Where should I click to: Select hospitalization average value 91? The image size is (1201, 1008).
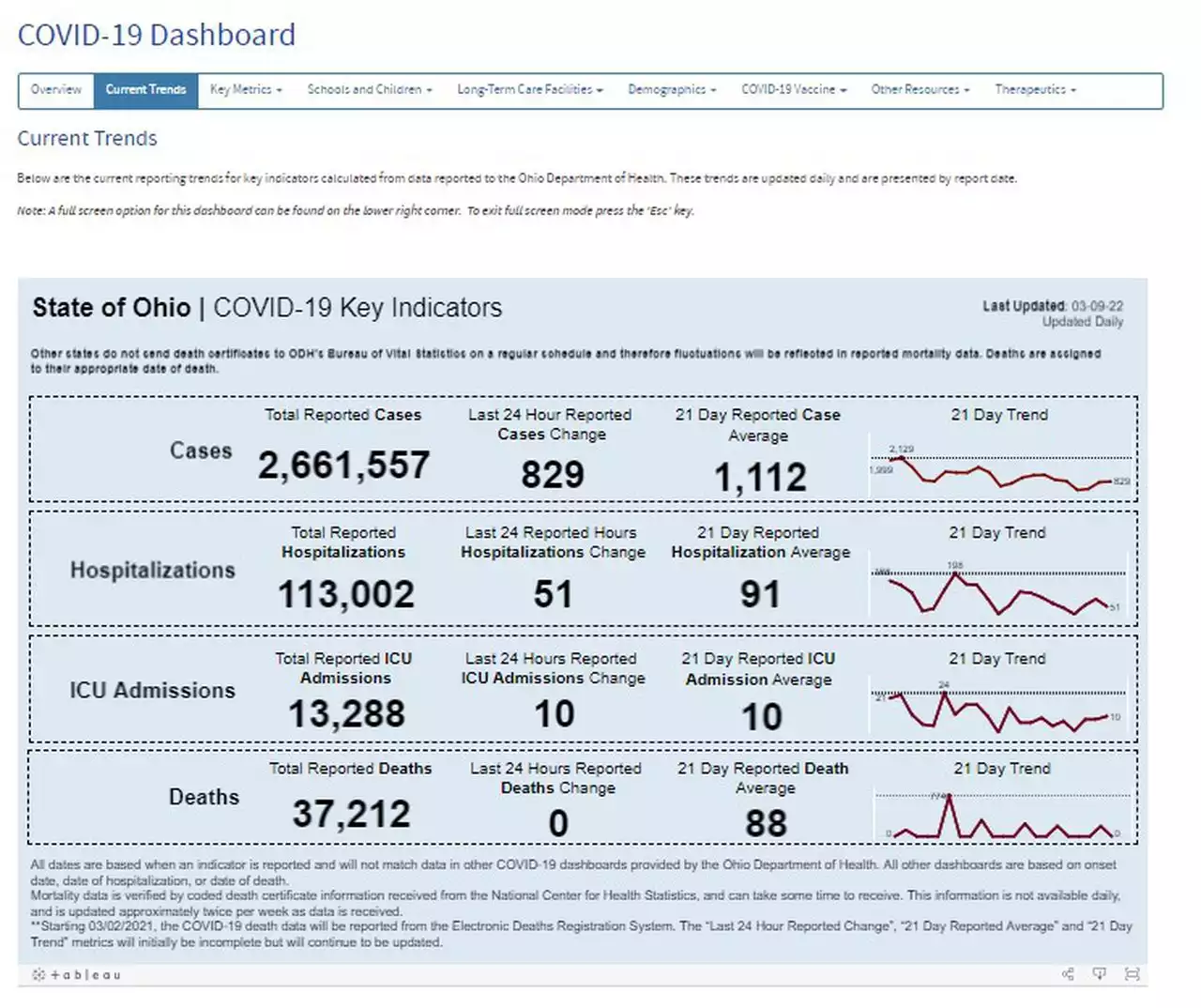[x=760, y=593]
